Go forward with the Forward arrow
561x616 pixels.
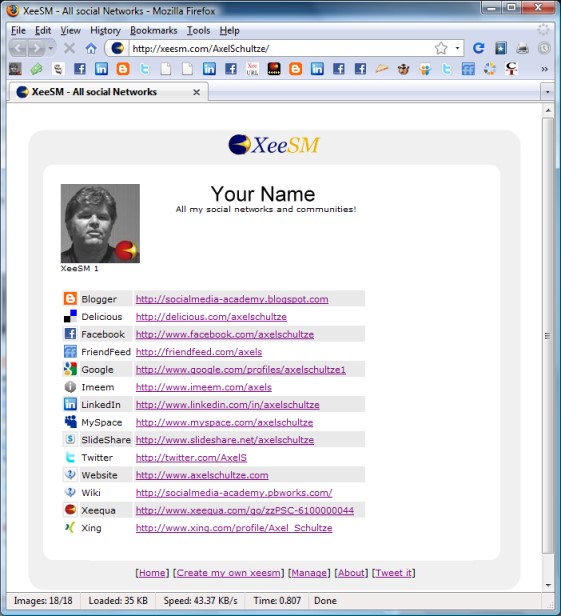pos(36,48)
